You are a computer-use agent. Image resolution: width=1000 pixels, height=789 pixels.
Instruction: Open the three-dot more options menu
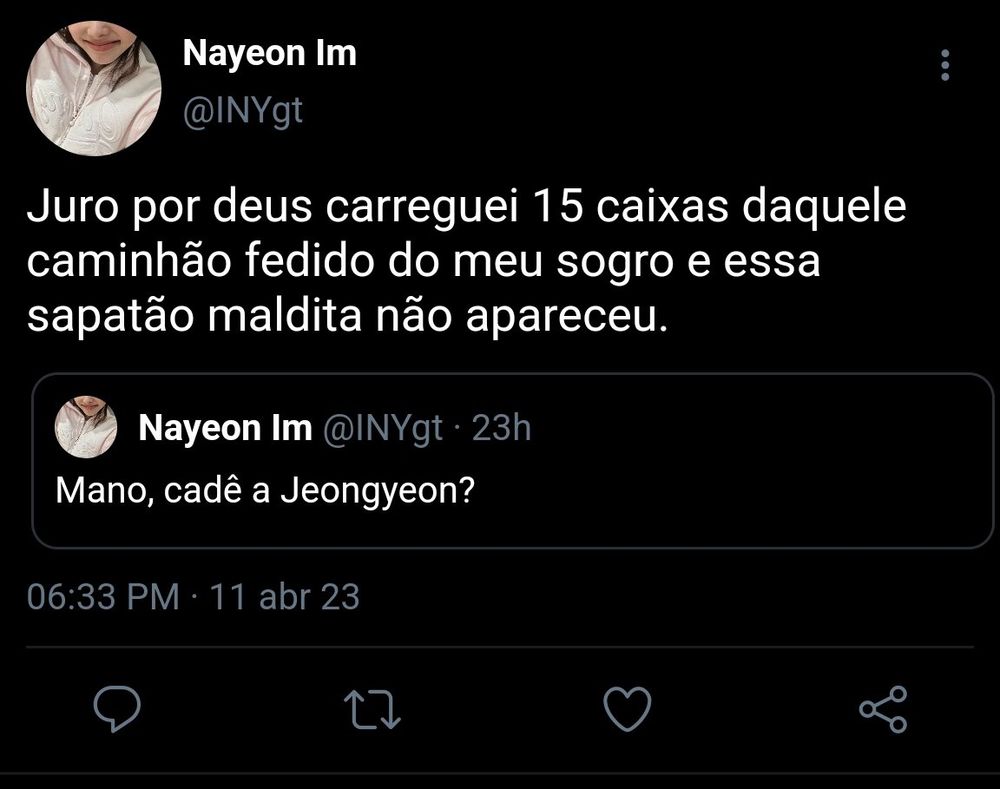tap(945, 66)
